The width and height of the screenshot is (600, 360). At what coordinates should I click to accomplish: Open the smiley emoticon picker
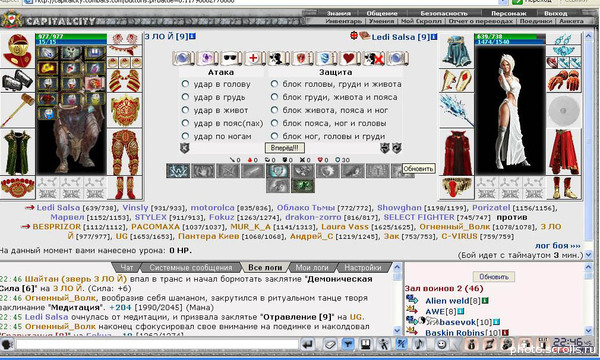[442, 344]
